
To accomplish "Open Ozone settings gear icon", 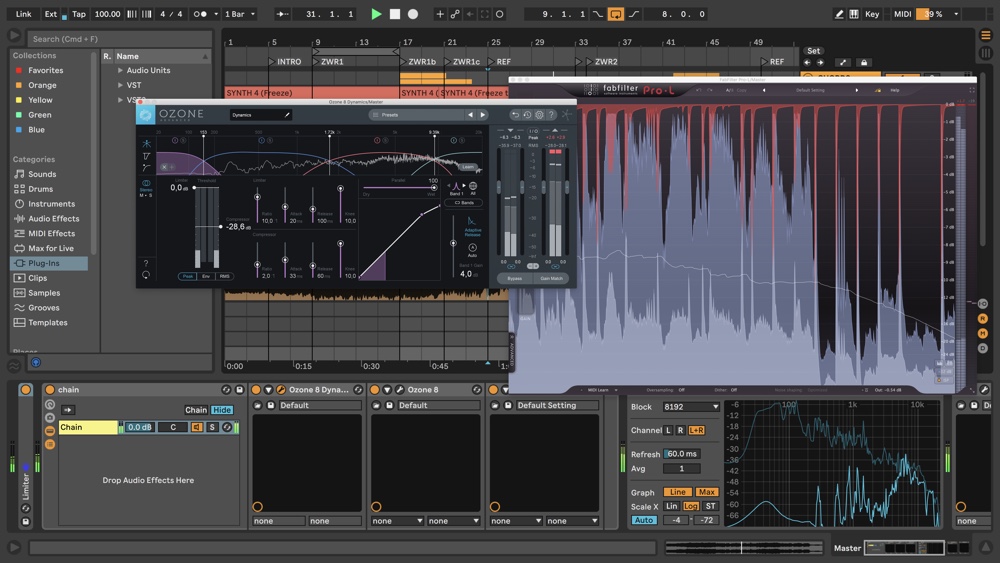I will click(539, 115).
